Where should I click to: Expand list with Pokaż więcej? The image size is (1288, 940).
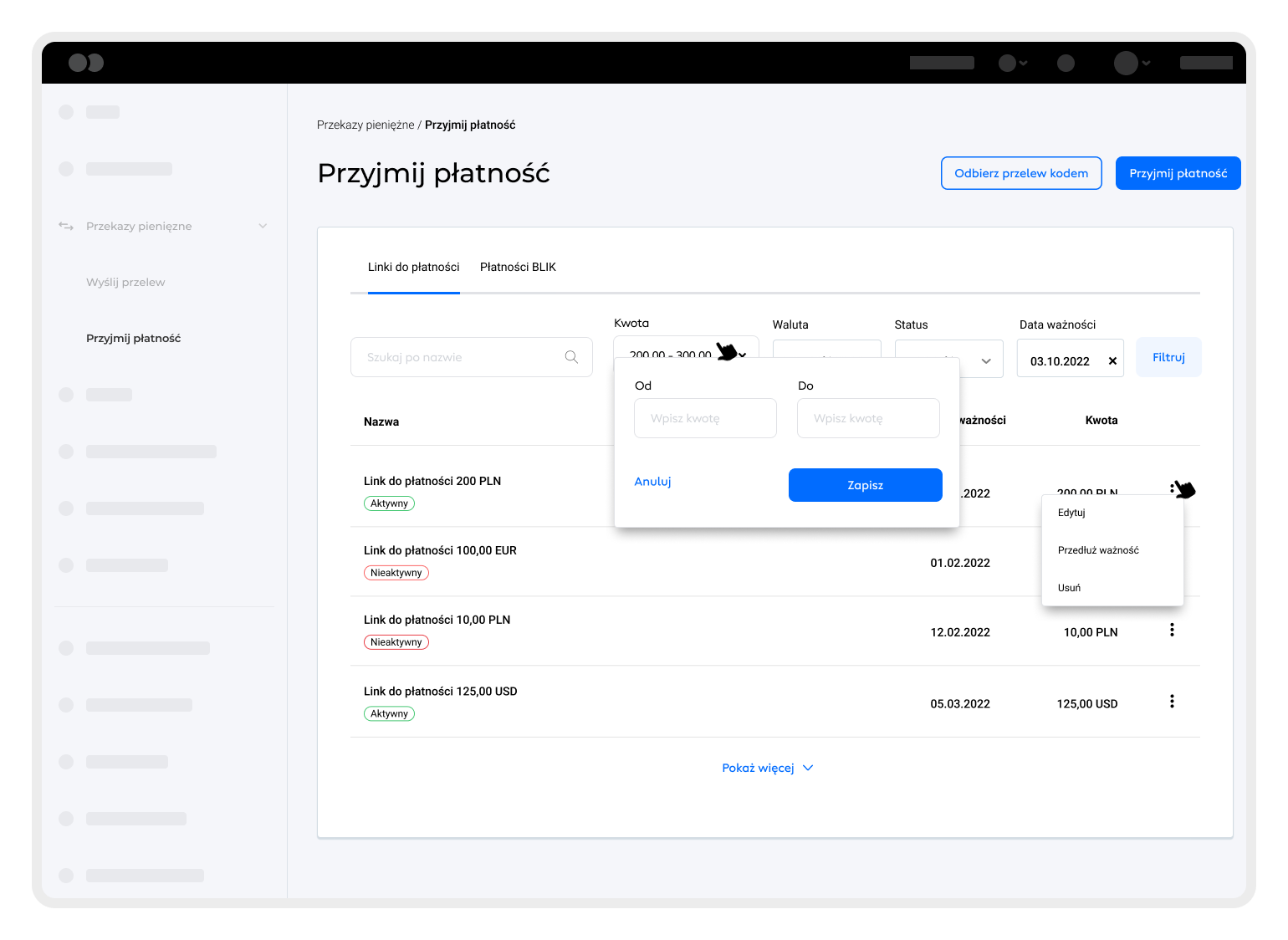pos(767,768)
